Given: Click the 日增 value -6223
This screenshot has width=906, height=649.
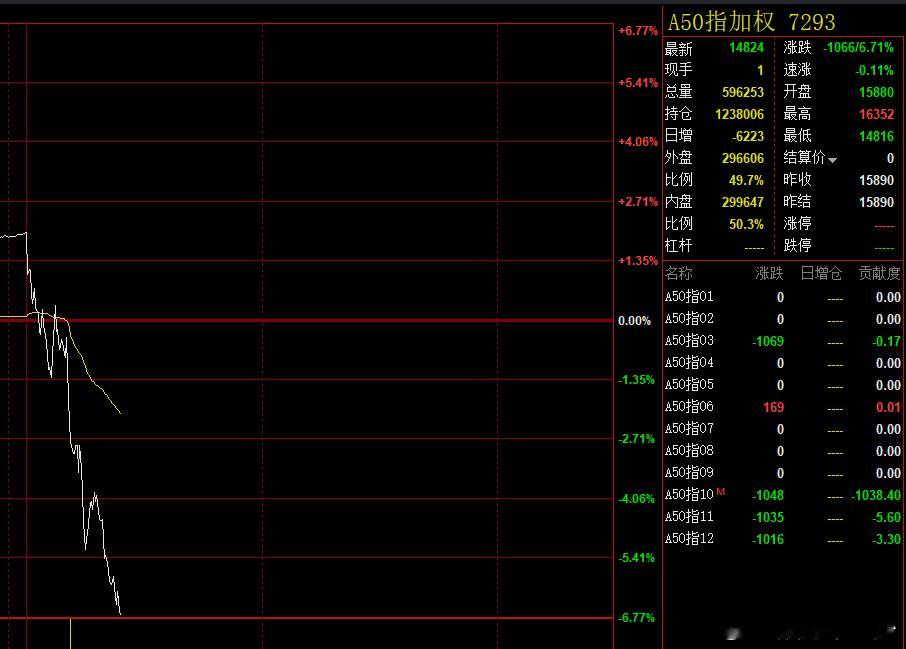Looking at the screenshot, I should click(748, 136).
